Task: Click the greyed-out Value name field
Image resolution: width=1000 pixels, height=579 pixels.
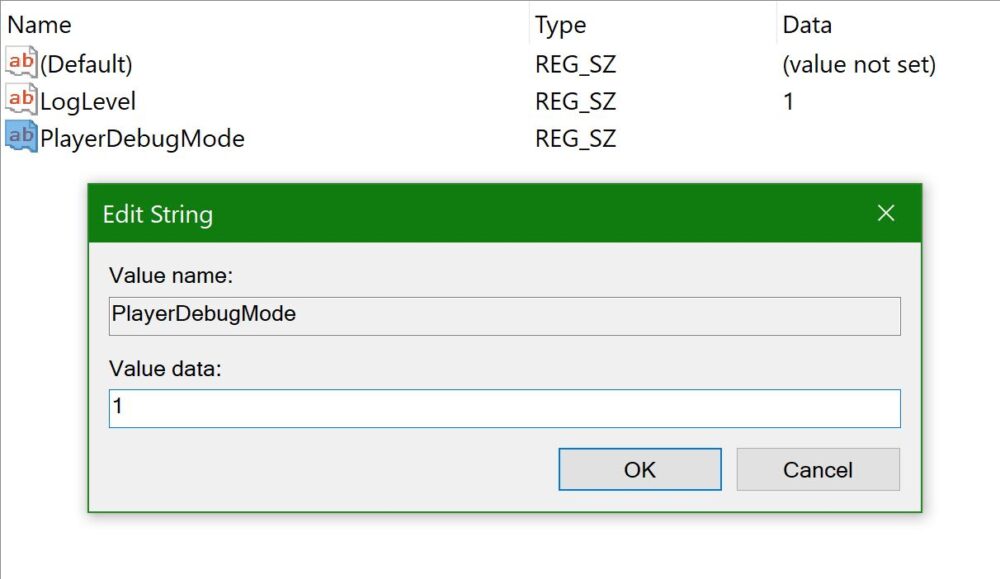Action: coord(504,315)
